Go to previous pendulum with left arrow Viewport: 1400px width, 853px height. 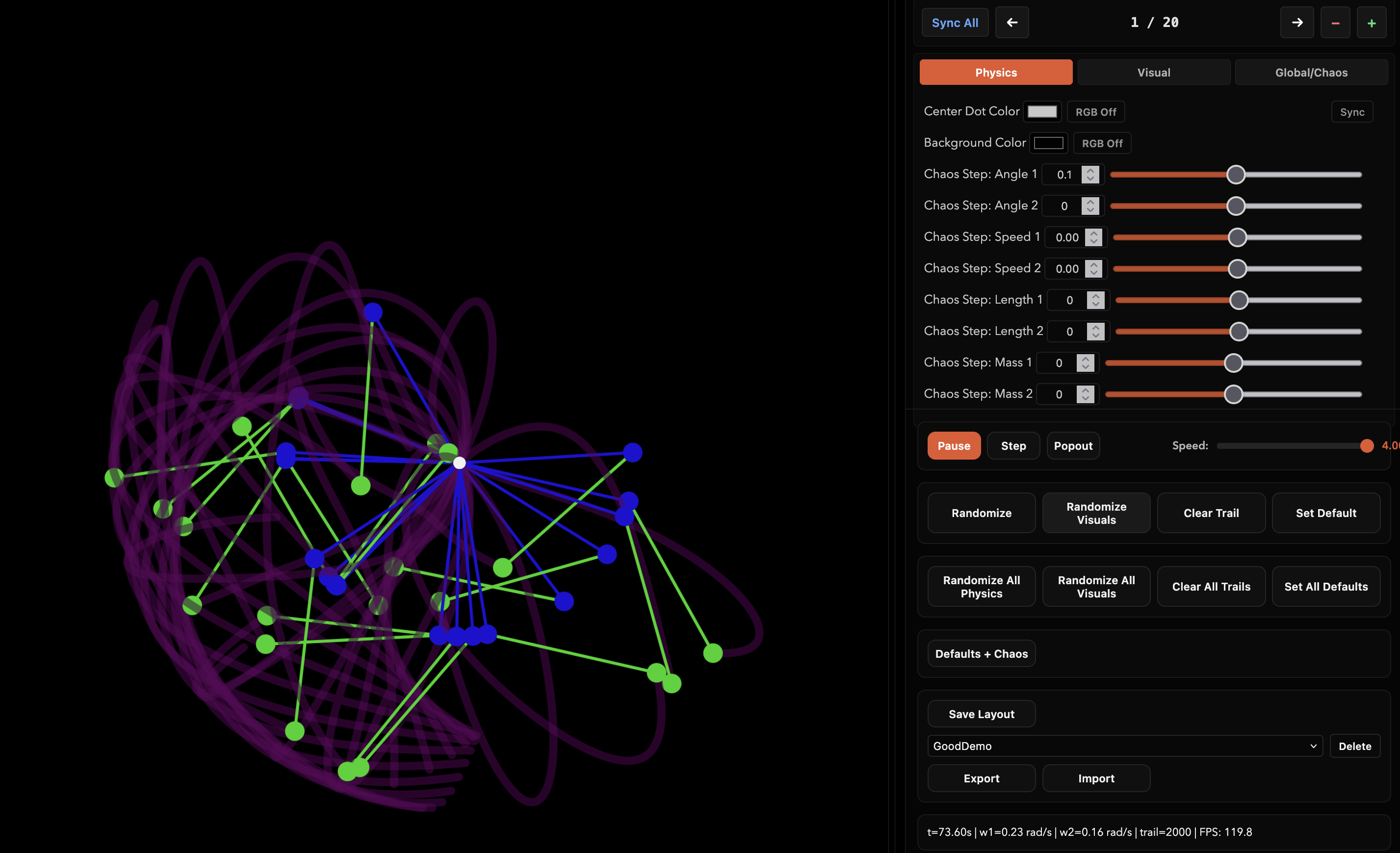pos(1011,23)
